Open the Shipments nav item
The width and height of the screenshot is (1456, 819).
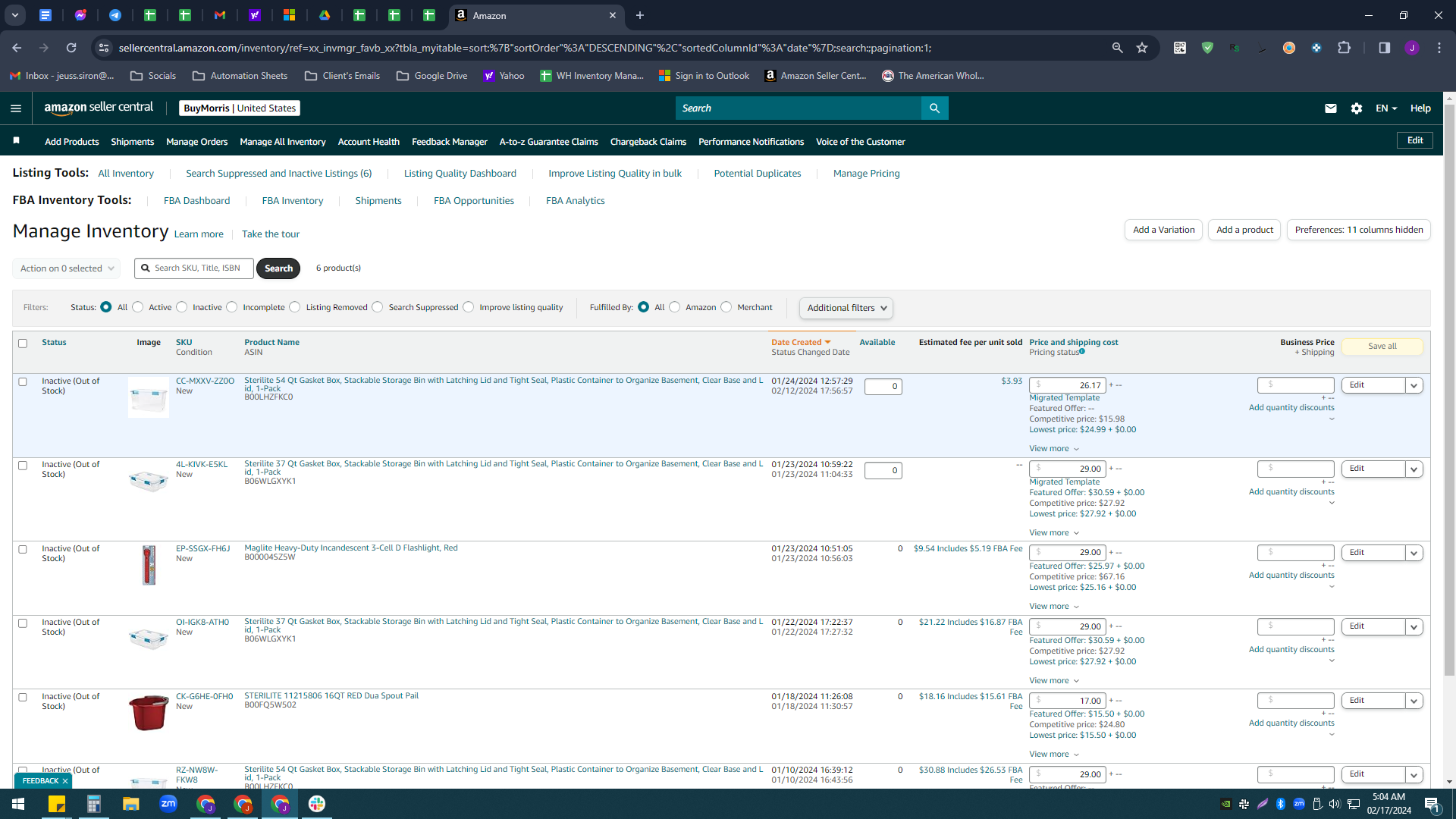click(132, 142)
